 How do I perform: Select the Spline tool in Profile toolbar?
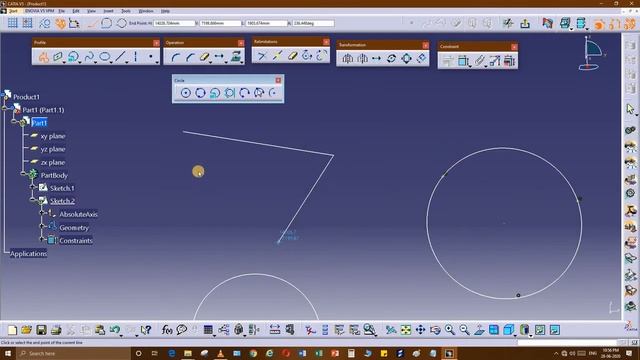[89, 57]
